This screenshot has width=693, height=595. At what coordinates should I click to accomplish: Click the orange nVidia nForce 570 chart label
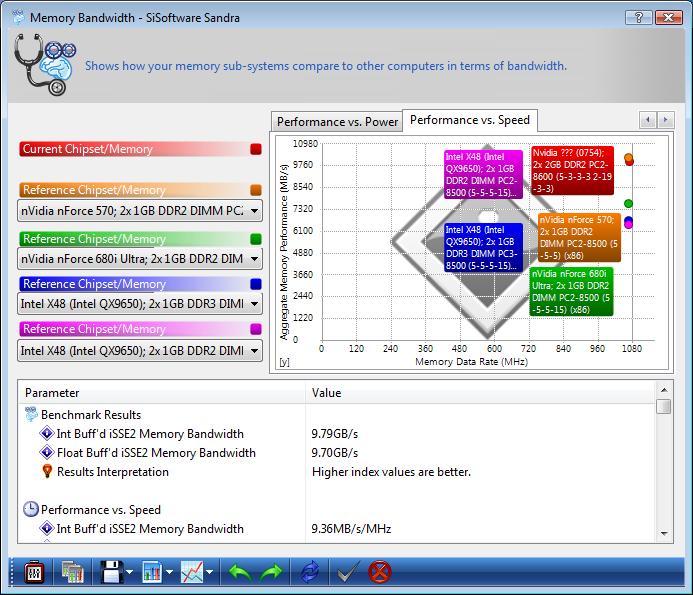579,238
